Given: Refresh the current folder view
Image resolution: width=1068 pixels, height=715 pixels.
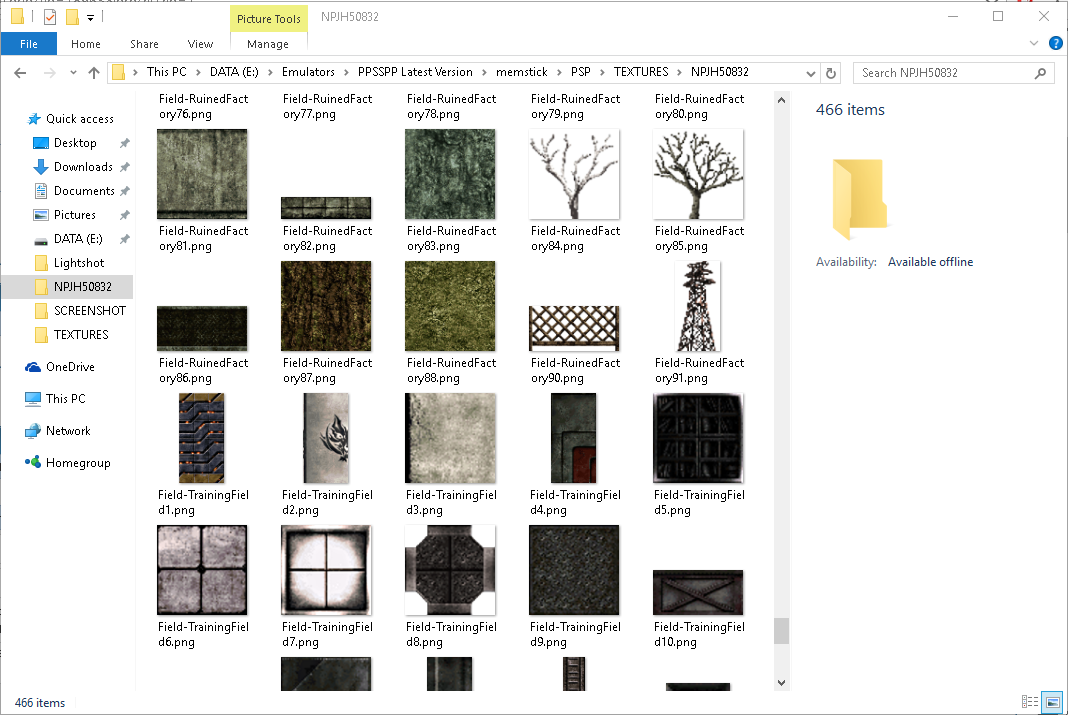Looking at the screenshot, I should pos(831,73).
